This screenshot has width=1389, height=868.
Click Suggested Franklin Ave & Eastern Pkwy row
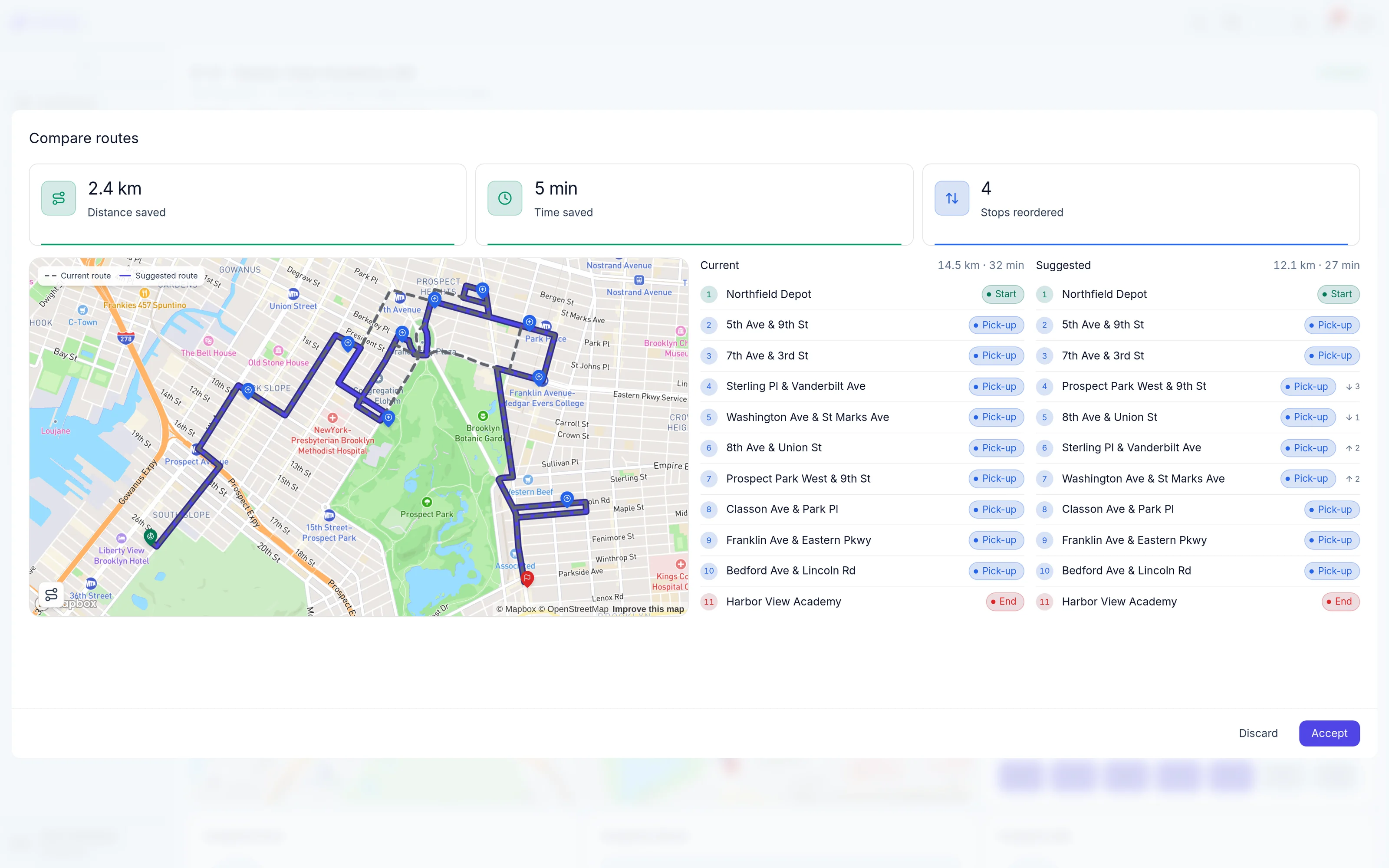pyautogui.click(x=1197, y=540)
